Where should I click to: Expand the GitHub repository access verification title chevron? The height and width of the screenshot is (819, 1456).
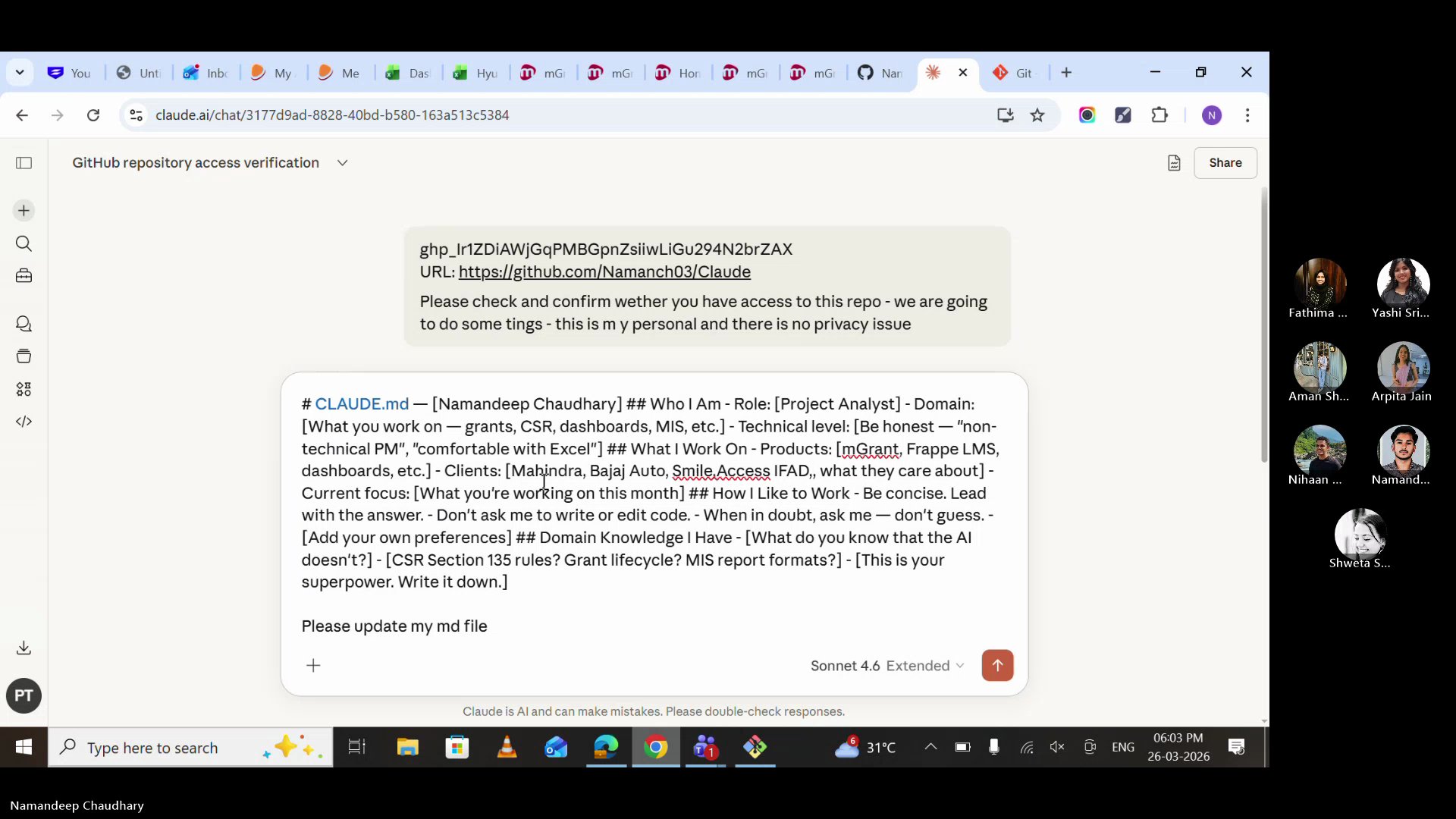[x=342, y=162]
